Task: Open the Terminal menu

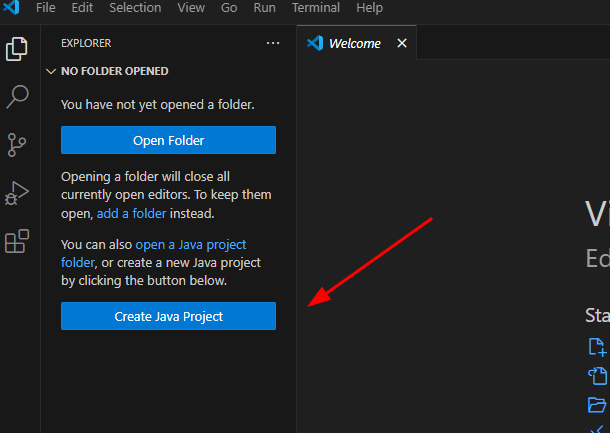Action: click(316, 7)
